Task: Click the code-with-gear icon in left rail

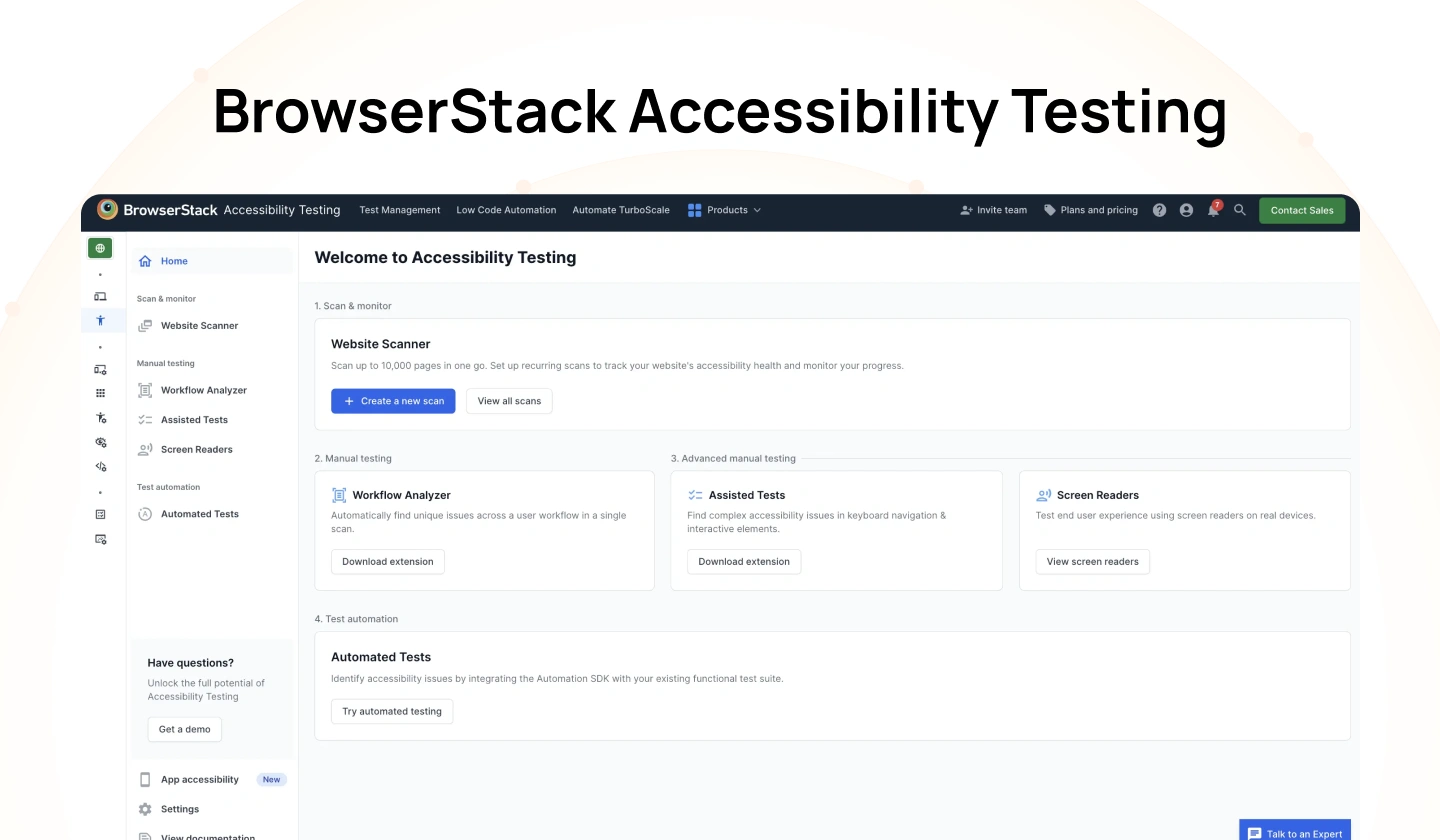Action: (100, 466)
